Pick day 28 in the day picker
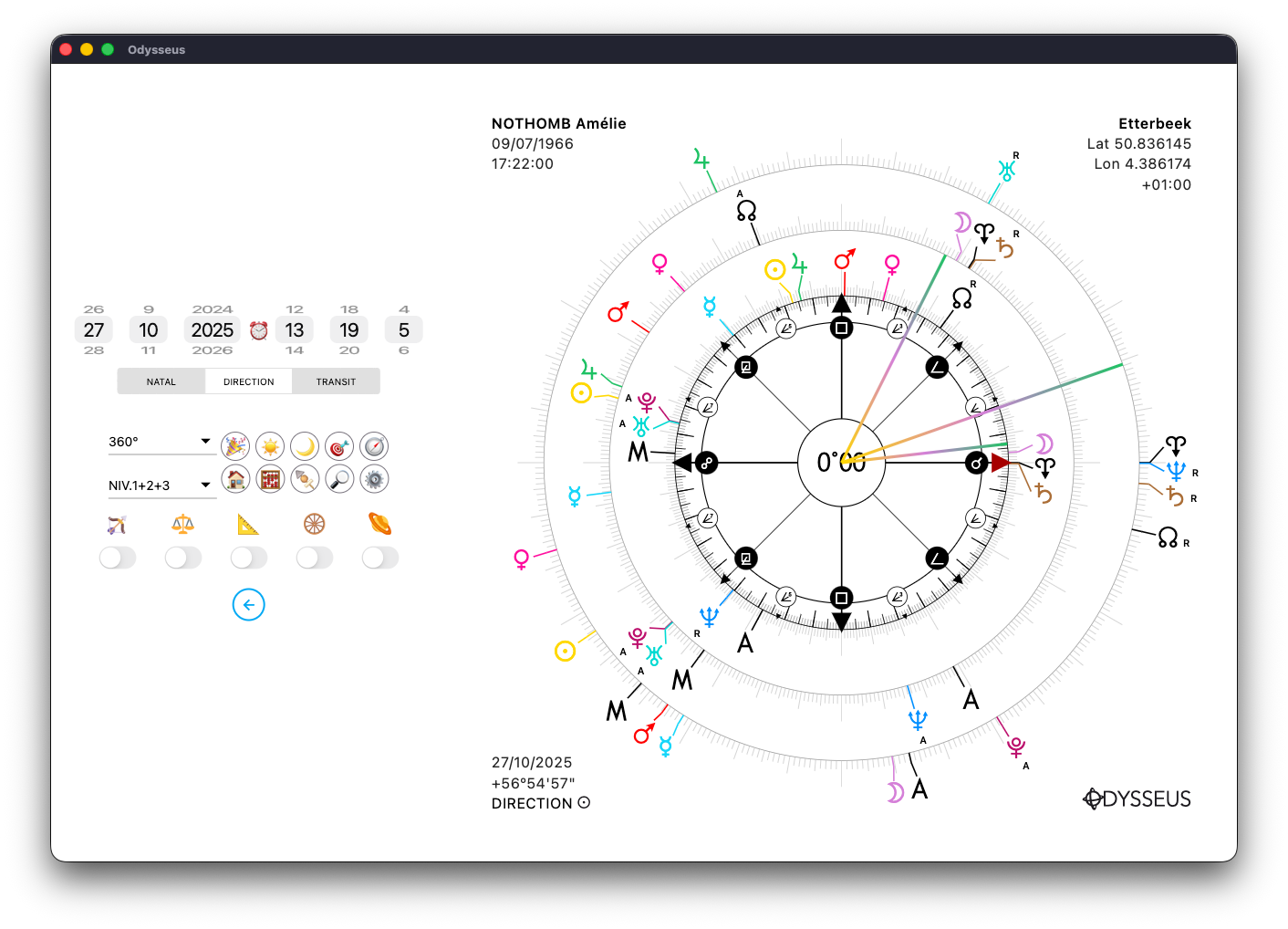Viewport: 1288px width, 929px height. (94, 350)
